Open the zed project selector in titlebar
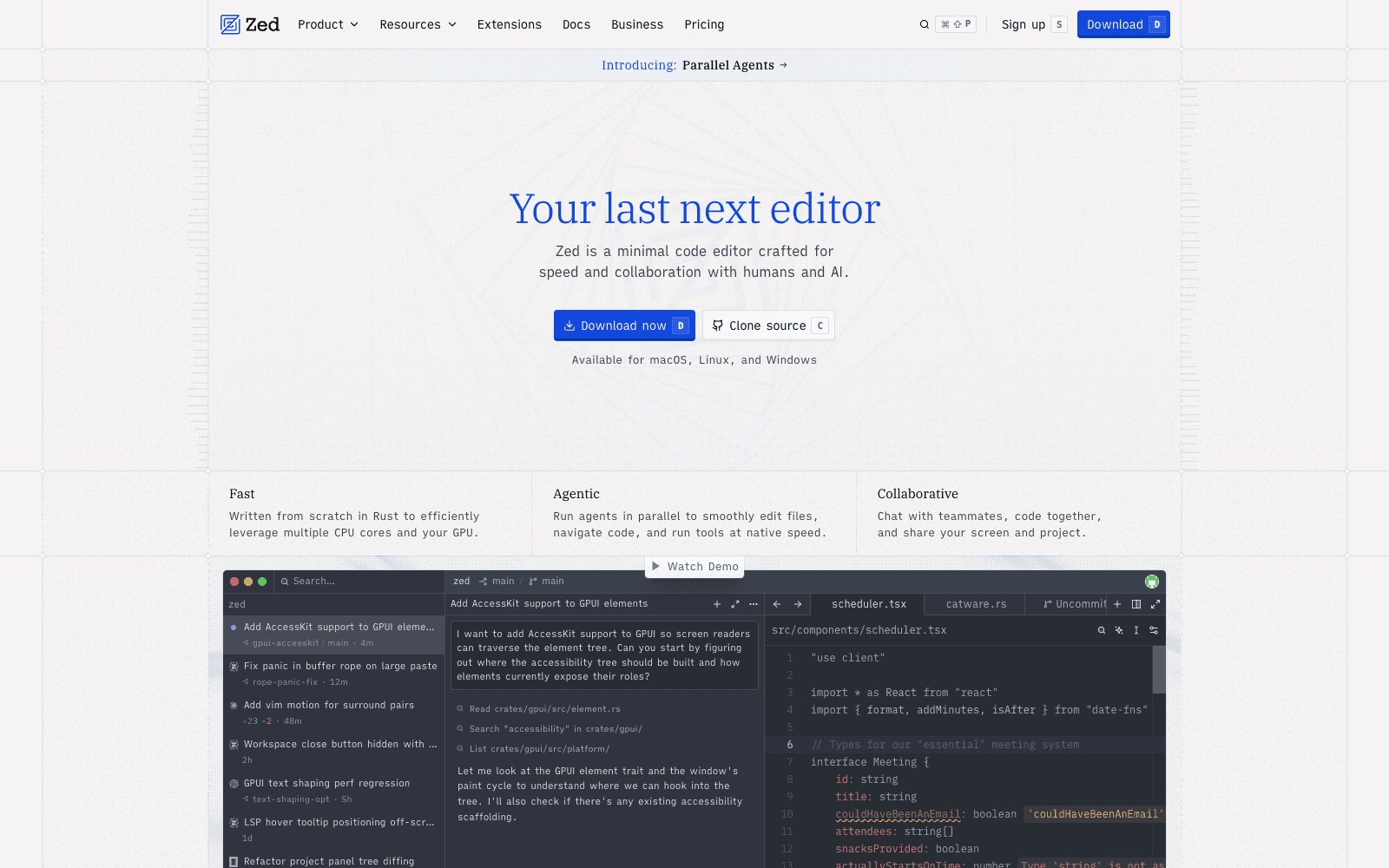Screen dimensions: 1389x868 [x=462, y=582]
